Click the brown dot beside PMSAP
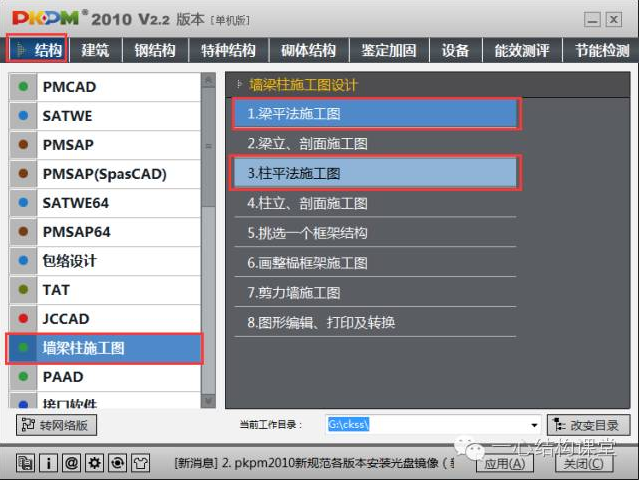The width and height of the screenshot is (641, 481). coord(23,145)
